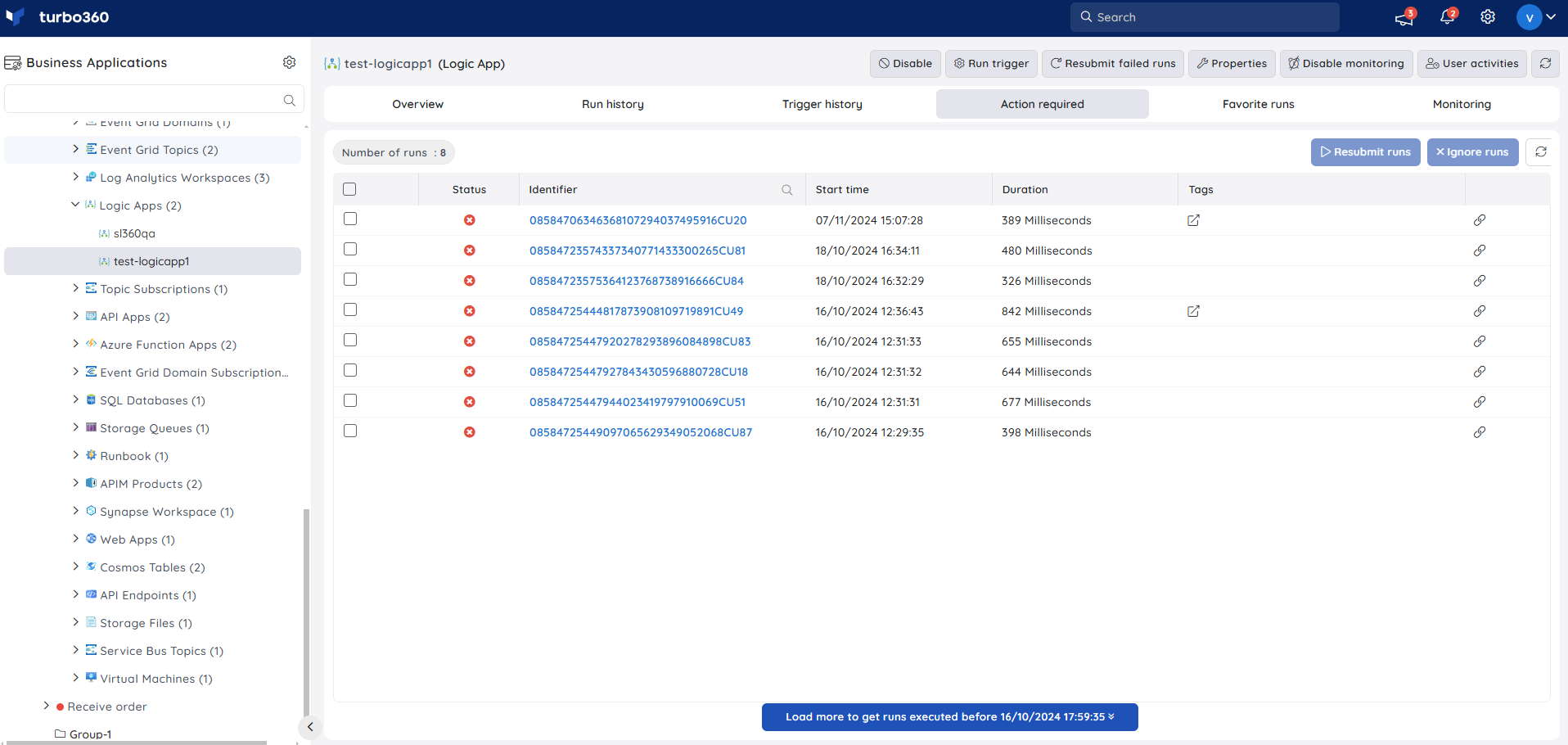Switch to the Overview tab

417,104
